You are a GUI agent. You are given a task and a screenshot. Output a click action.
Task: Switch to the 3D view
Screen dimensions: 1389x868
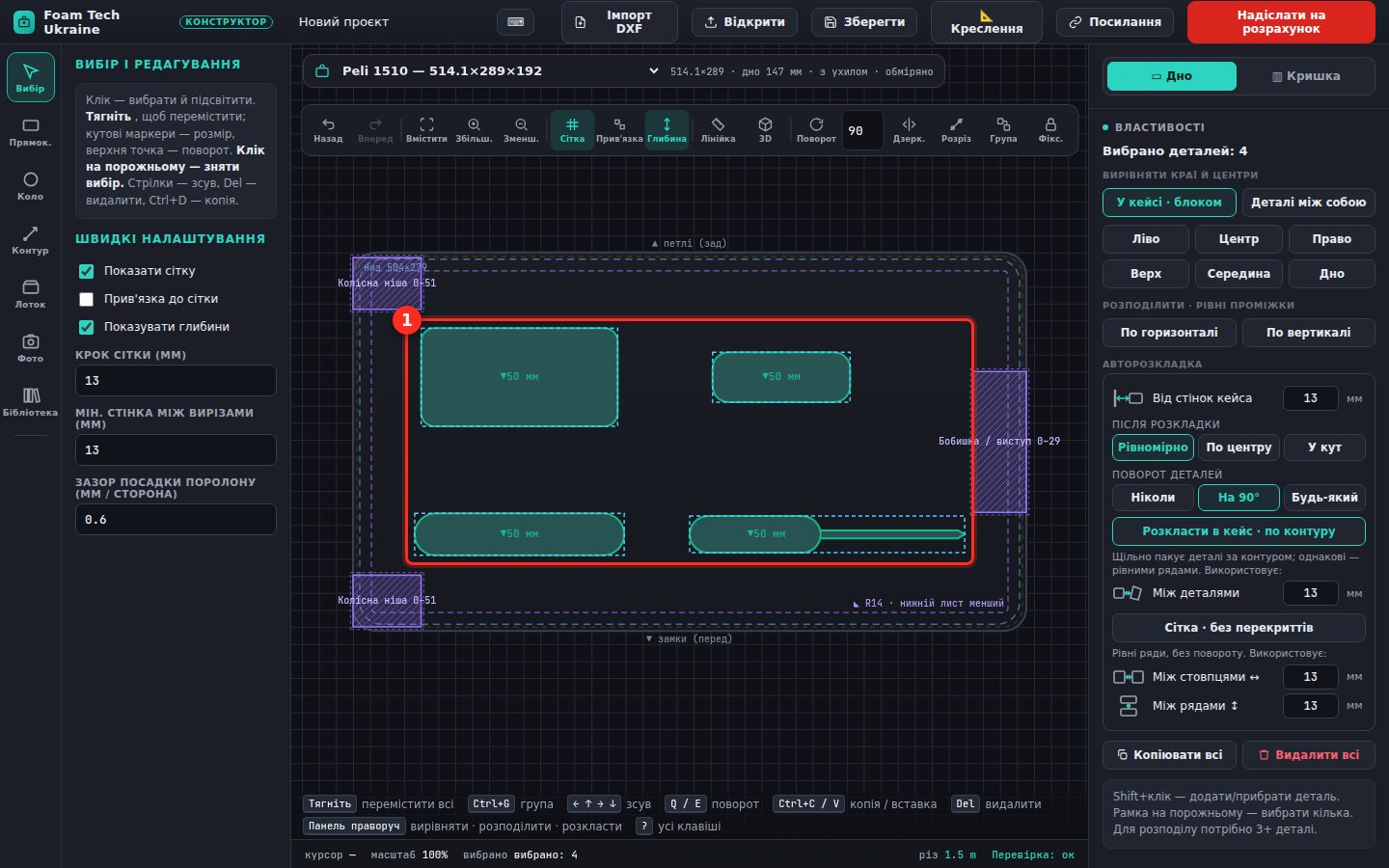coord(765,130)
